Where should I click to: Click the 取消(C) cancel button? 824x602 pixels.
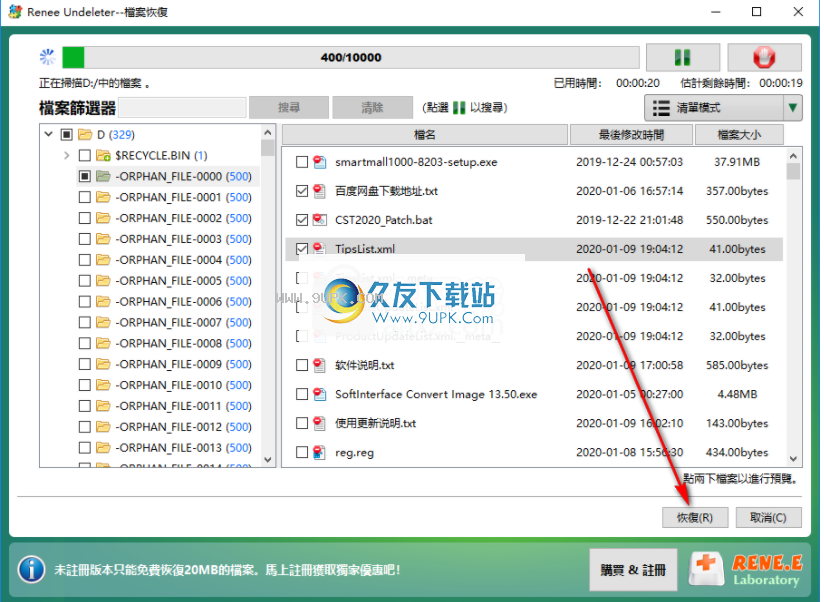pos(768,517)
